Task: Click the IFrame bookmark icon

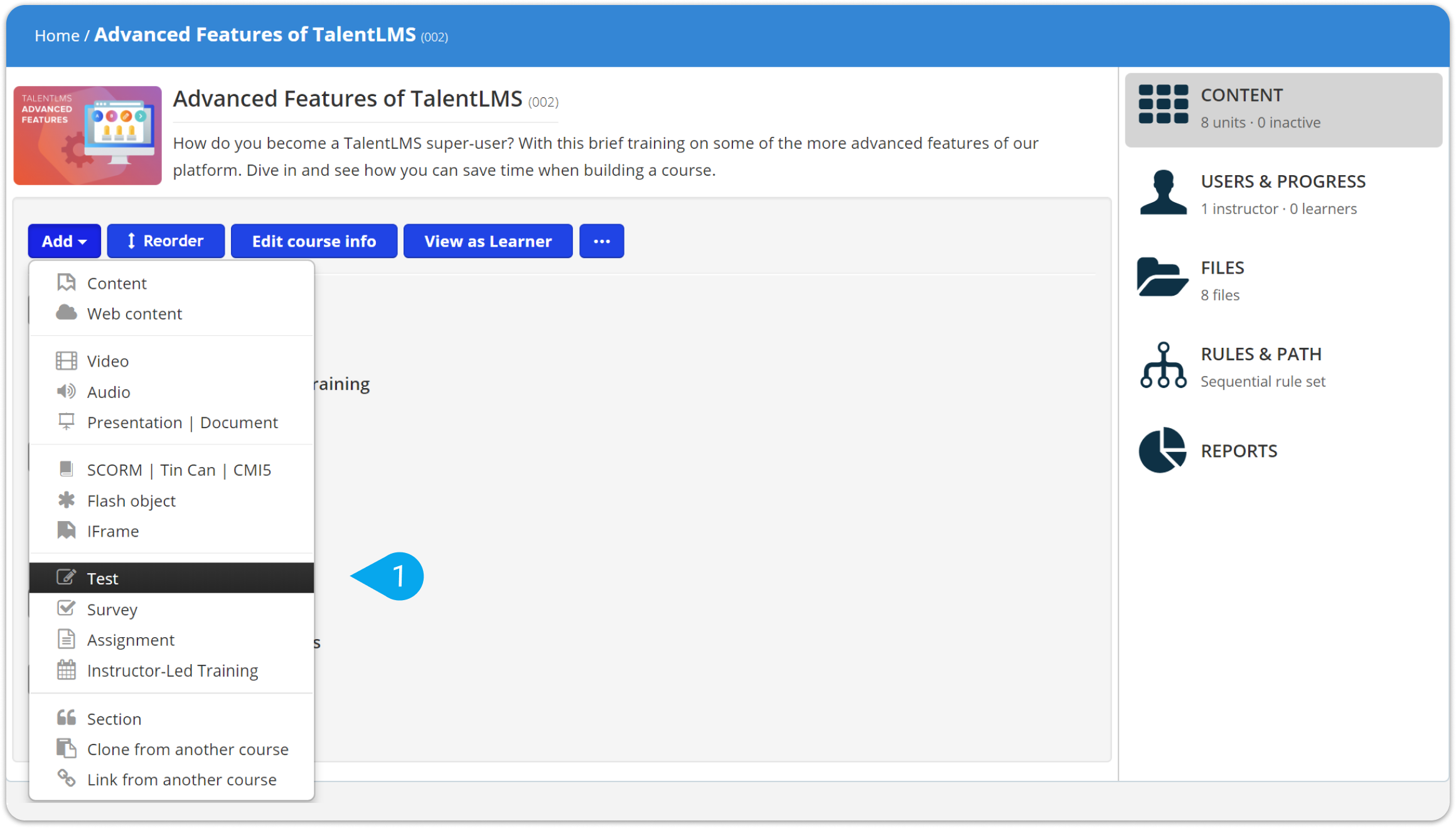Action: pos(66,530)
